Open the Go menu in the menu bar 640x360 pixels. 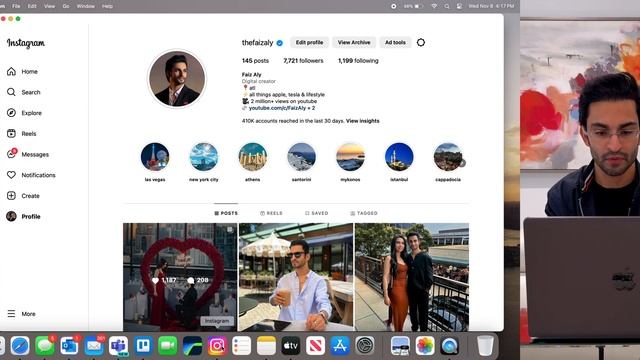coord(66,6)
